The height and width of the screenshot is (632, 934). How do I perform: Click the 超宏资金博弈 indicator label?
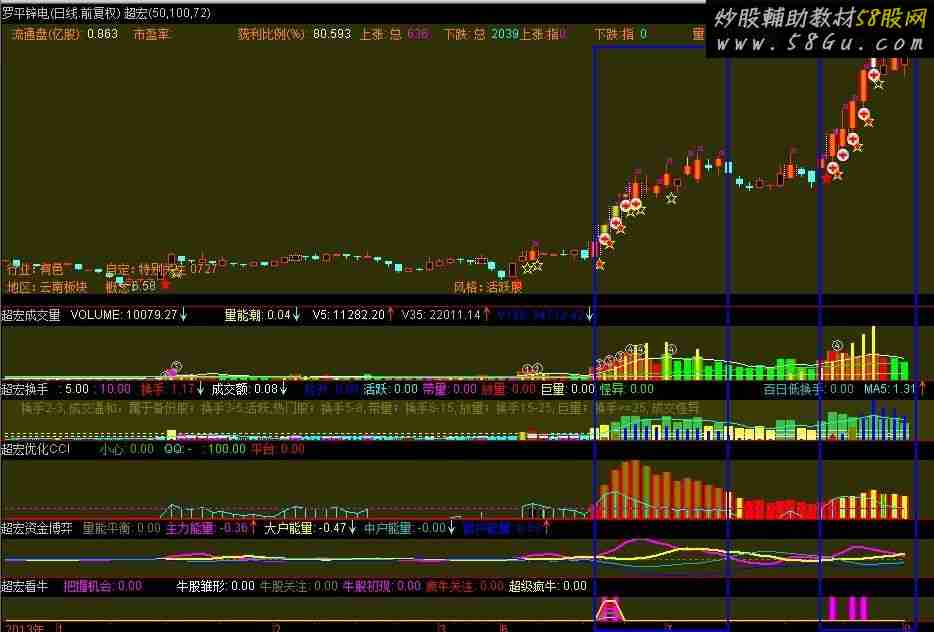pos(37,527)
